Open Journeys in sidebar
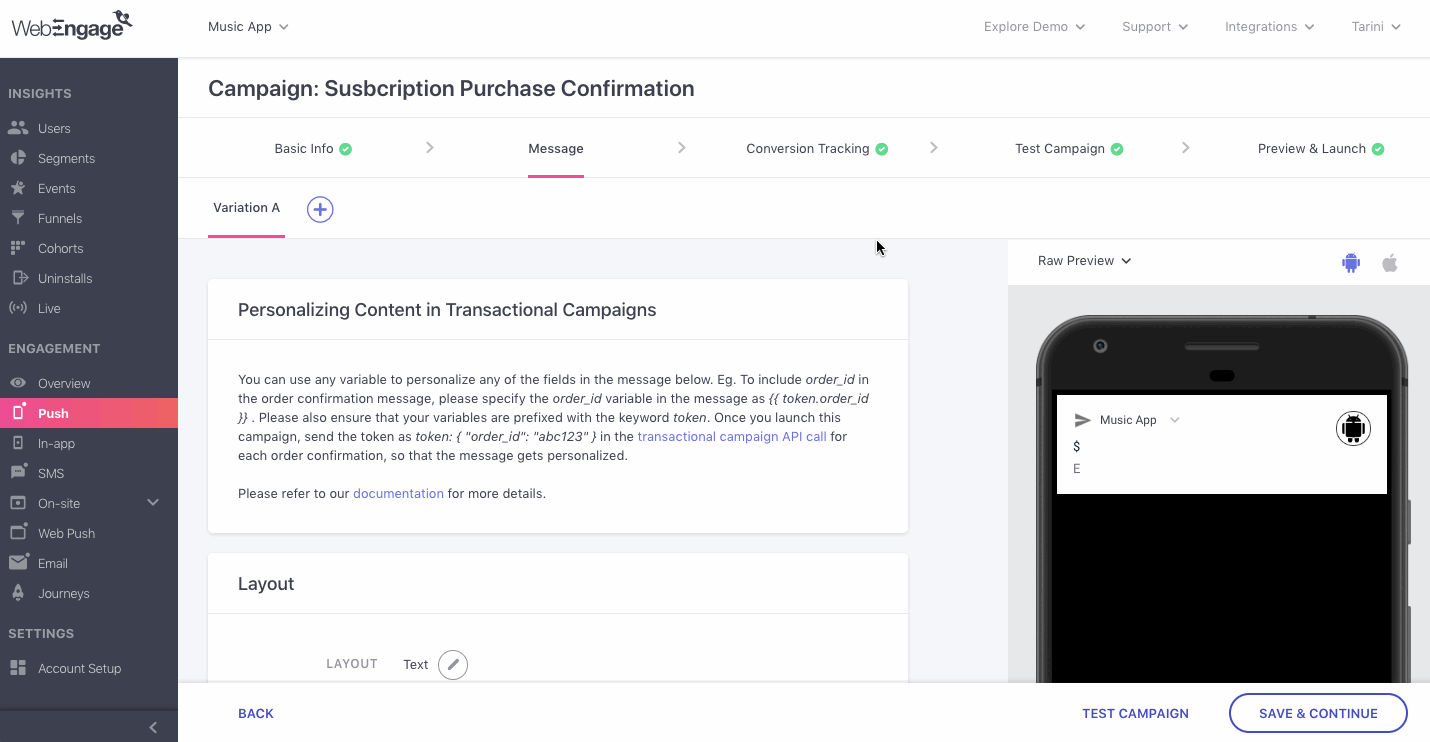1430x742 pixels. (64, 593)
